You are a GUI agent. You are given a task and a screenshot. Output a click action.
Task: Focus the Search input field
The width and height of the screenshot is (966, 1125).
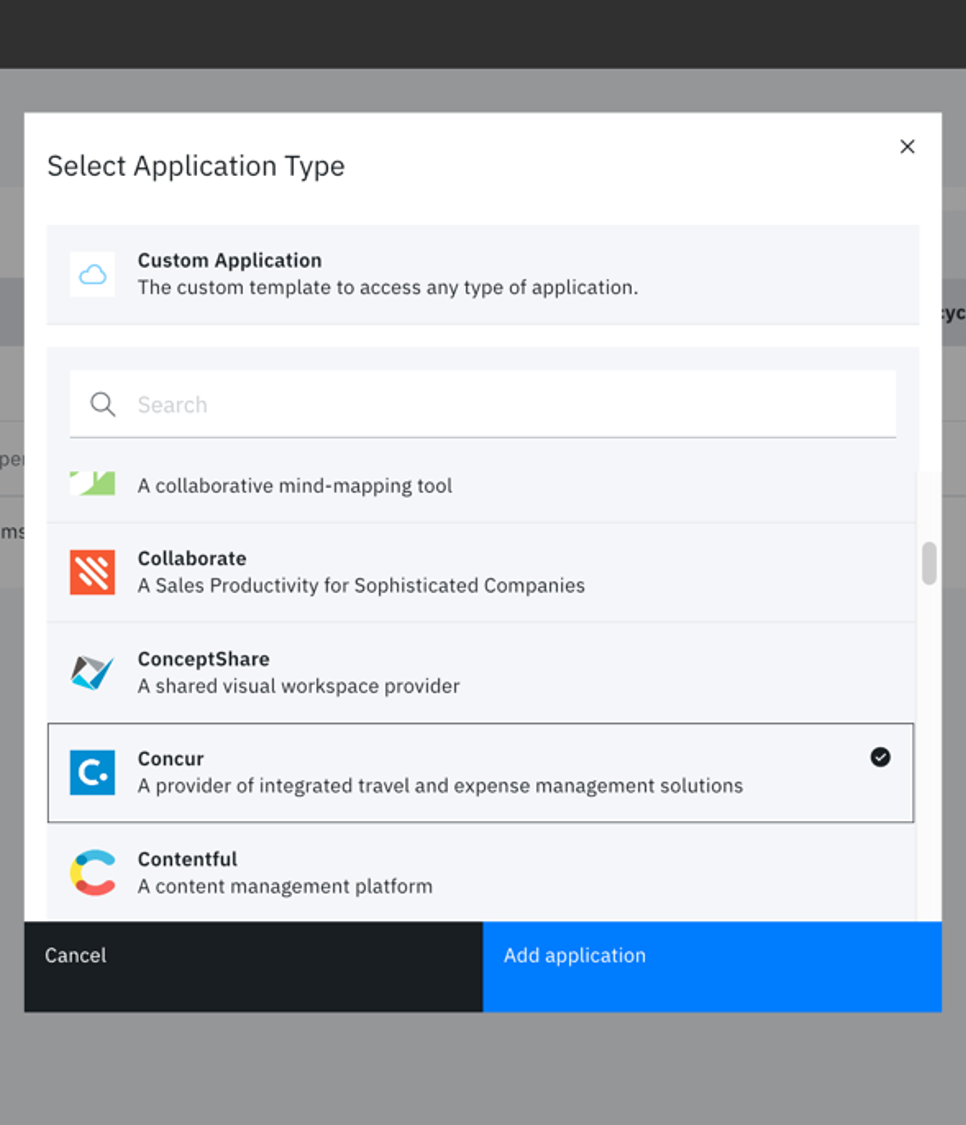[x=482, y=405]
